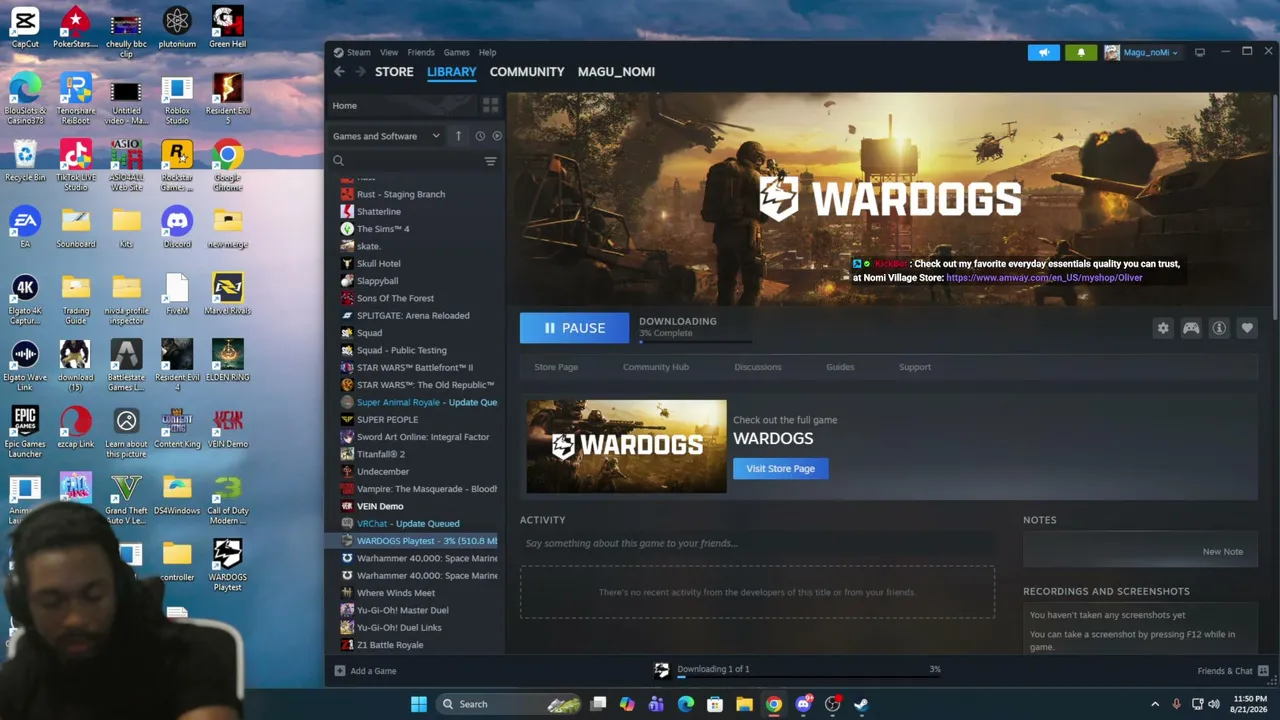Open the View menu
Image resolution: width=1280 pixels, height=720 pixels.
[389, 52]
